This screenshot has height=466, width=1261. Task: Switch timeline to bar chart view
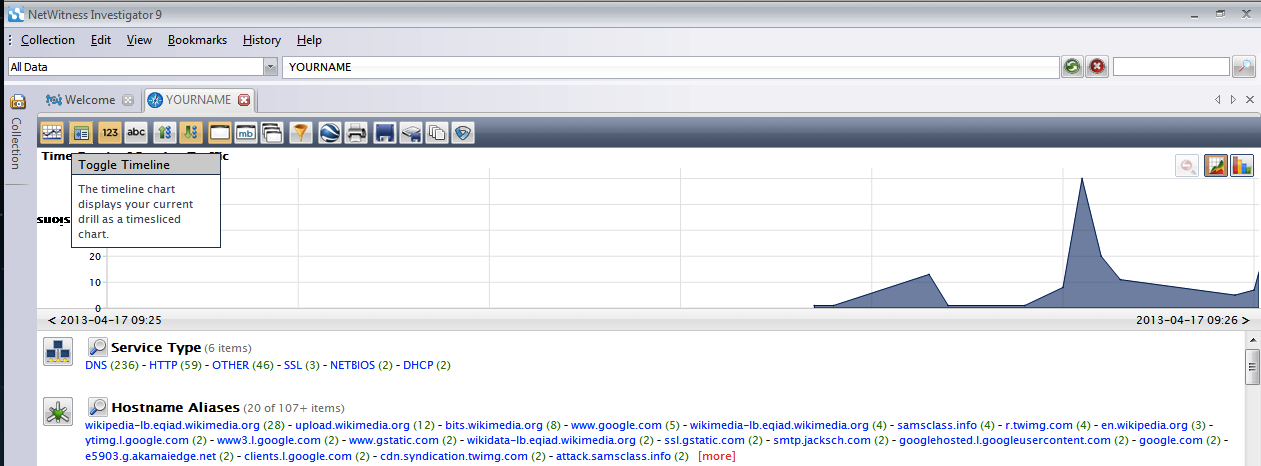1241,166
